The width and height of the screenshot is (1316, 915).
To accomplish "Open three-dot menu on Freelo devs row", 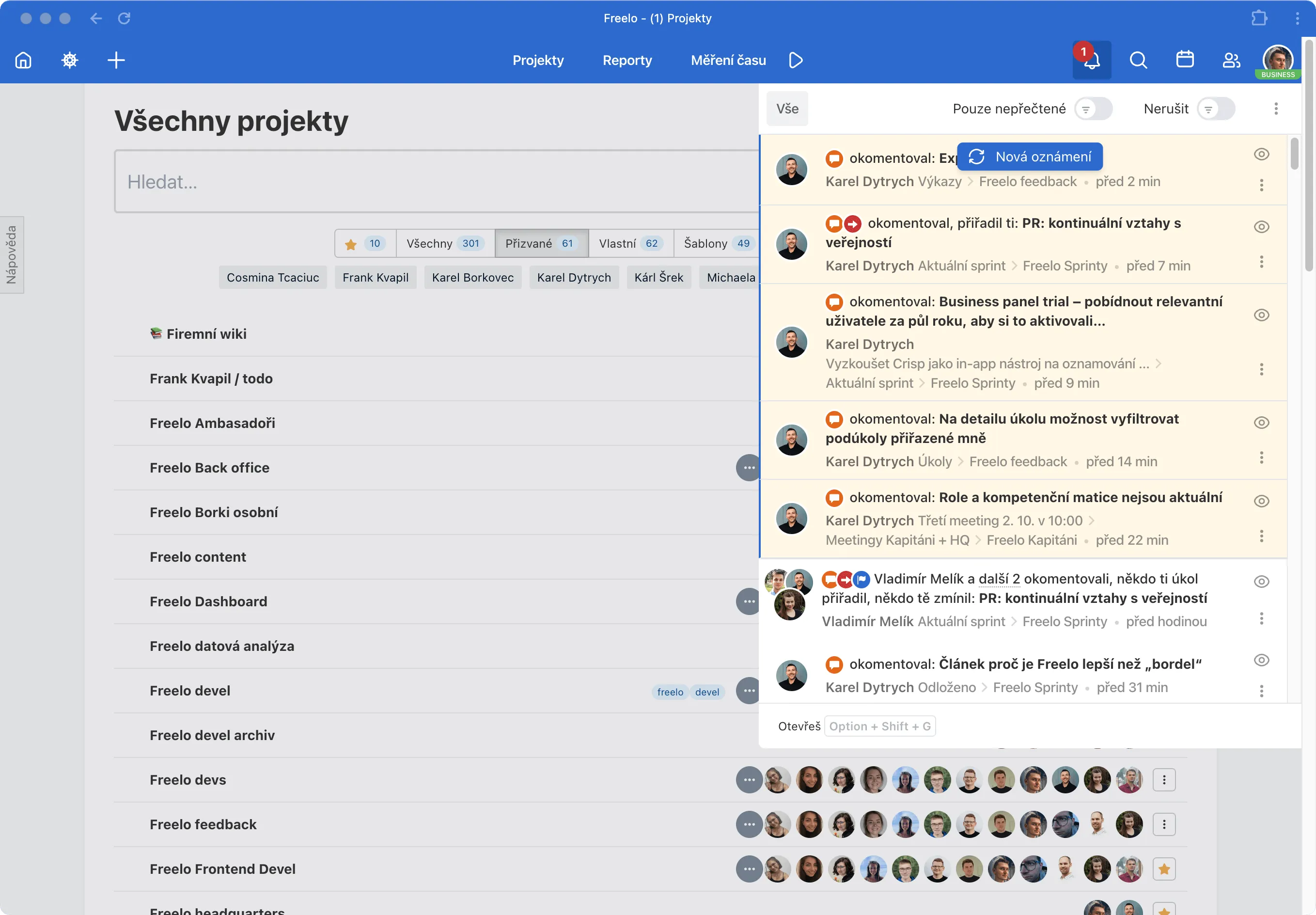I will pos(1164,780).
